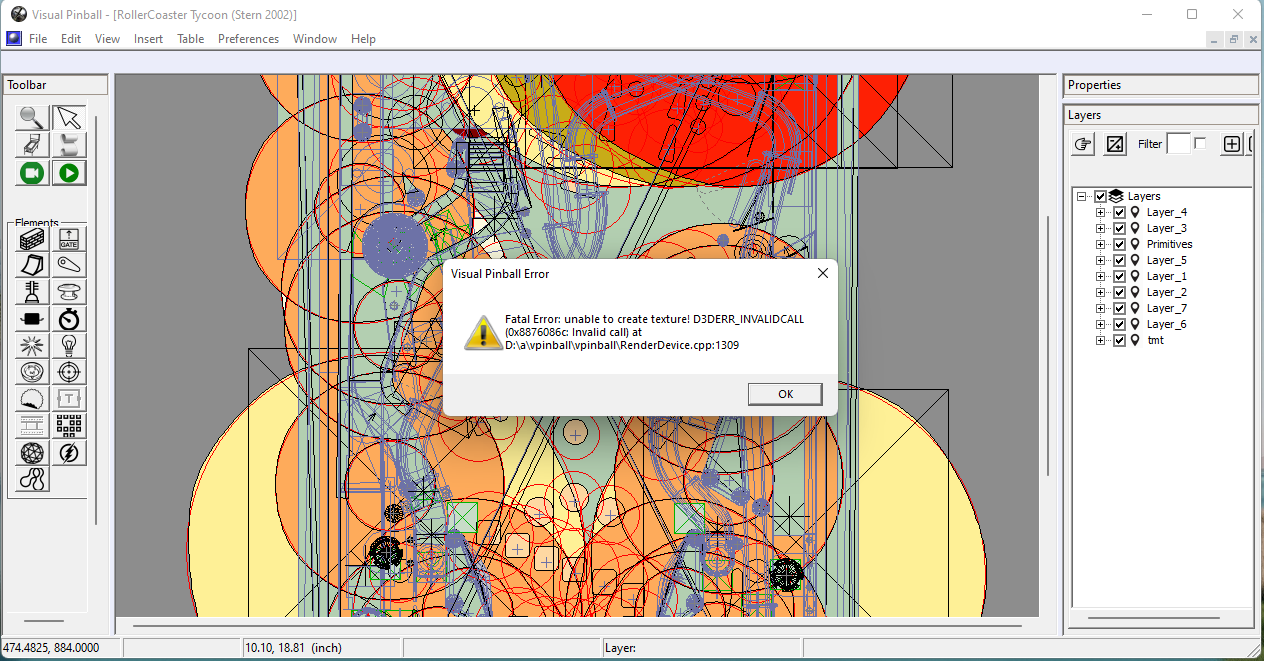The image size is (1264, 661).
Task: Pick the brick Wall element tool
Action: (x=32, y=239)
